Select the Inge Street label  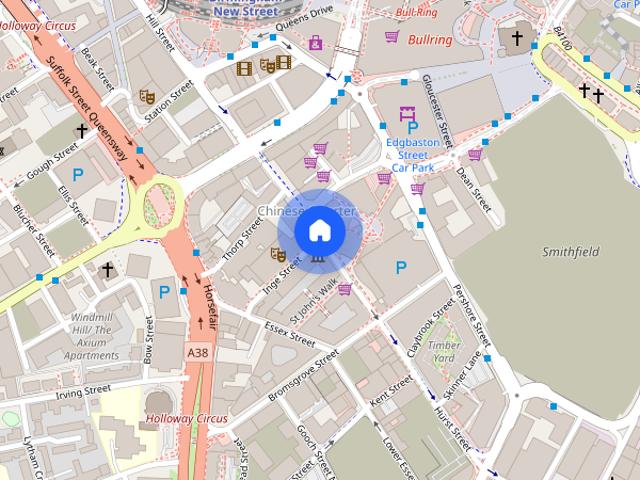pyautogui.click(x=282, y=276)
